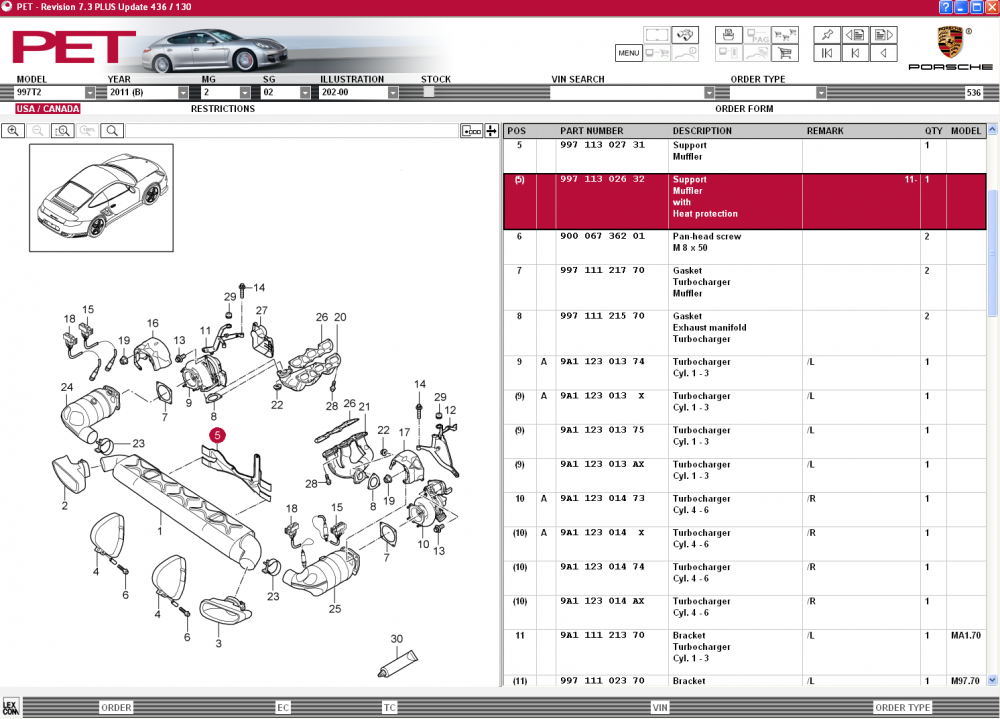Screen dimensions: 1000x719
Task: Click the MENU button
Action: (x=628, y=53)
